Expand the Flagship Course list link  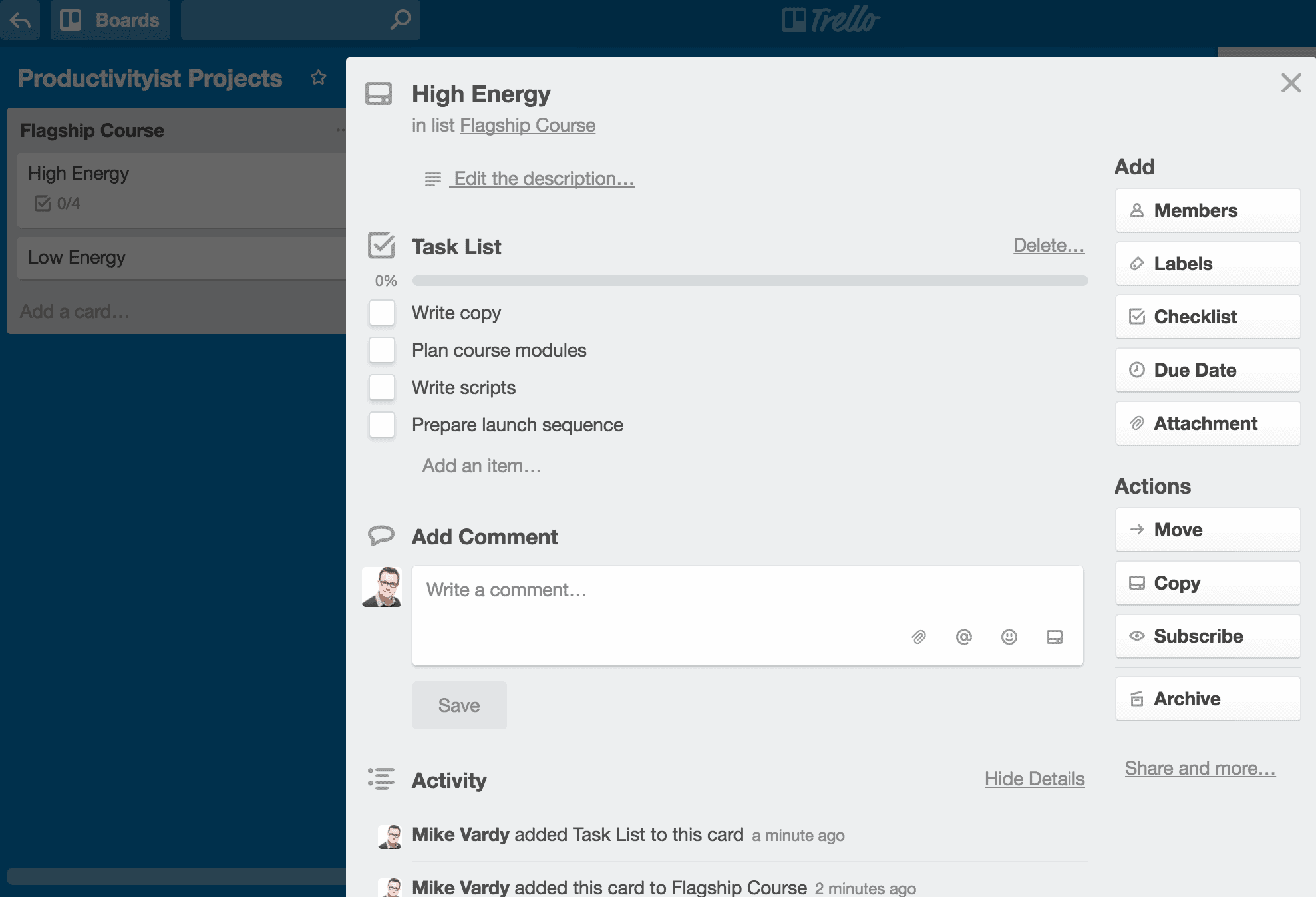527,124
